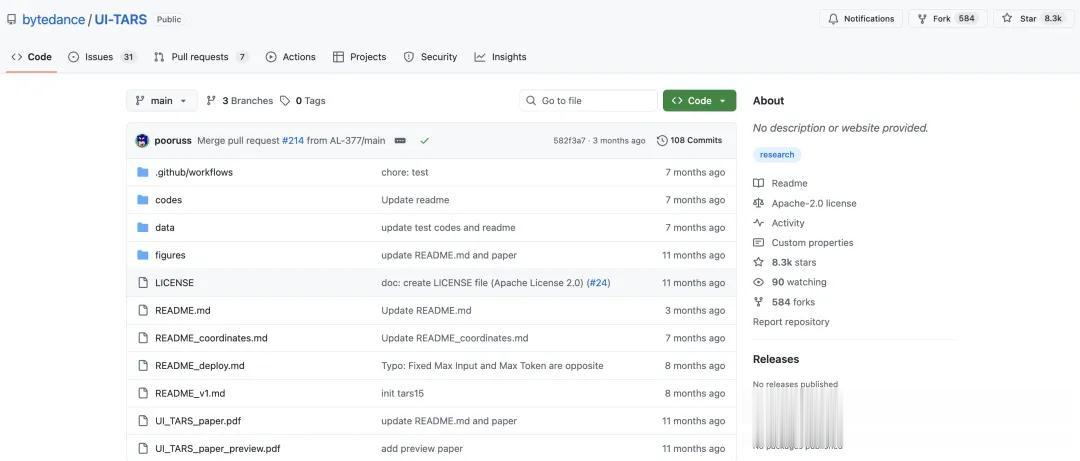Open the README_deploy.md file
Screen dimensions: 1080x461
pyautogui.click(x=200, y=366)
